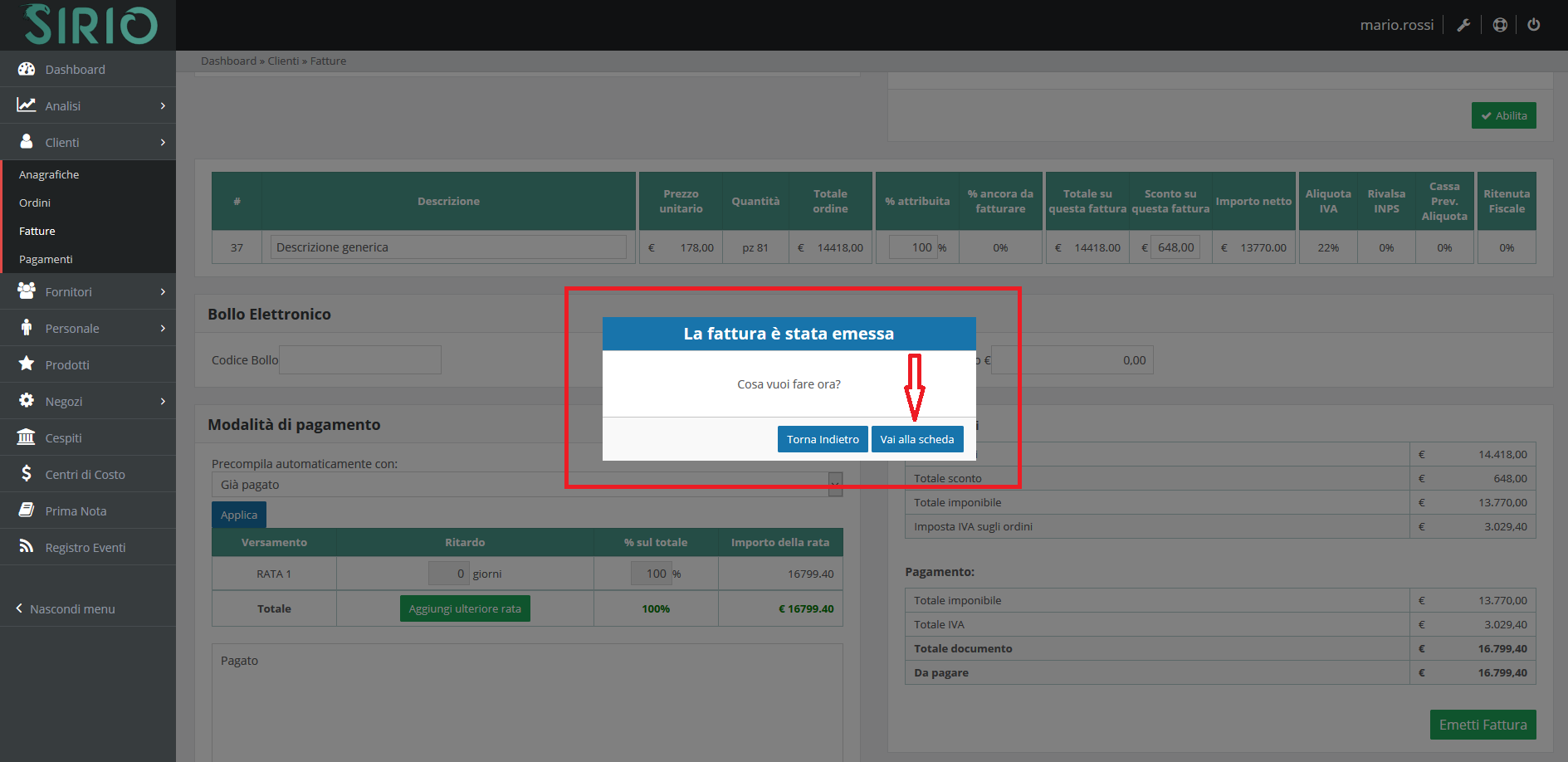Click the wrench settings icon in header

tap(1463, 25)
